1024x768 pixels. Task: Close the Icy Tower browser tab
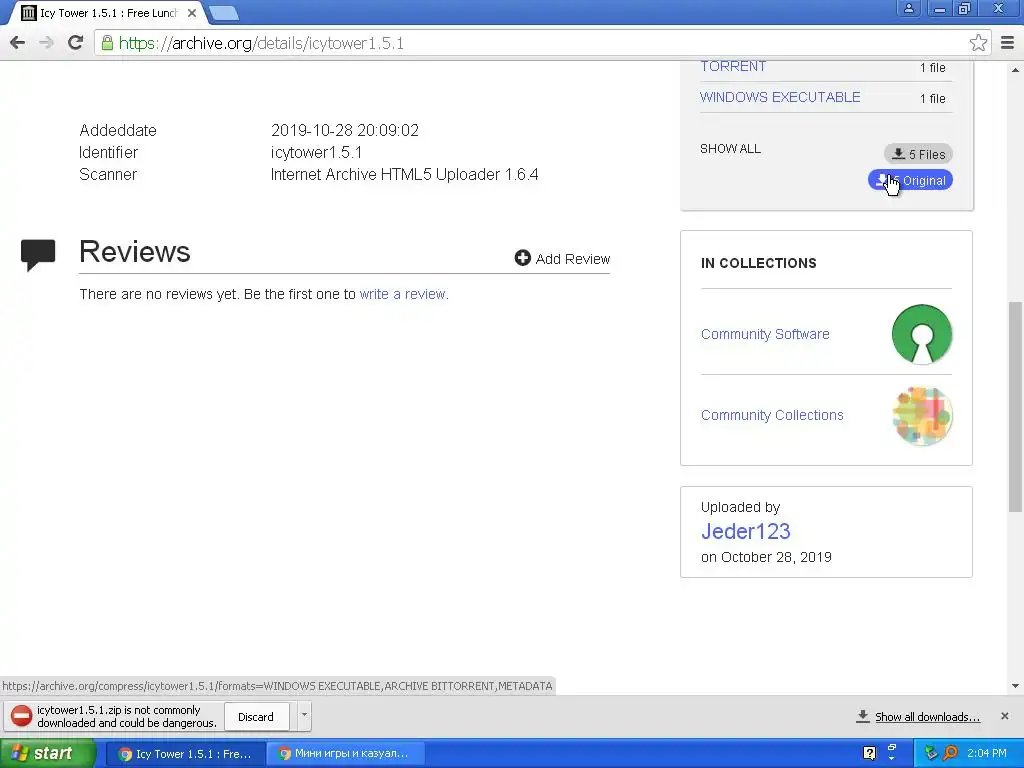coord(191,13)
